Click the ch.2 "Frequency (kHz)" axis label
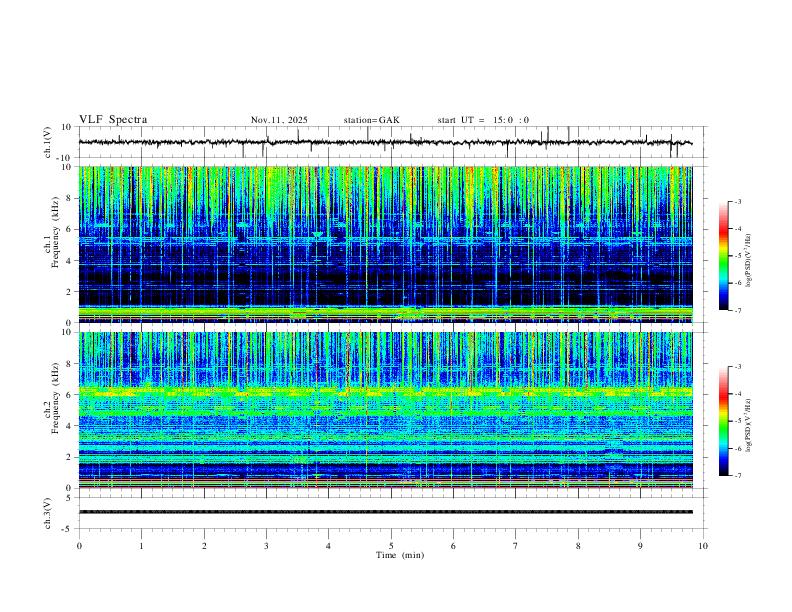 point(55,398)
